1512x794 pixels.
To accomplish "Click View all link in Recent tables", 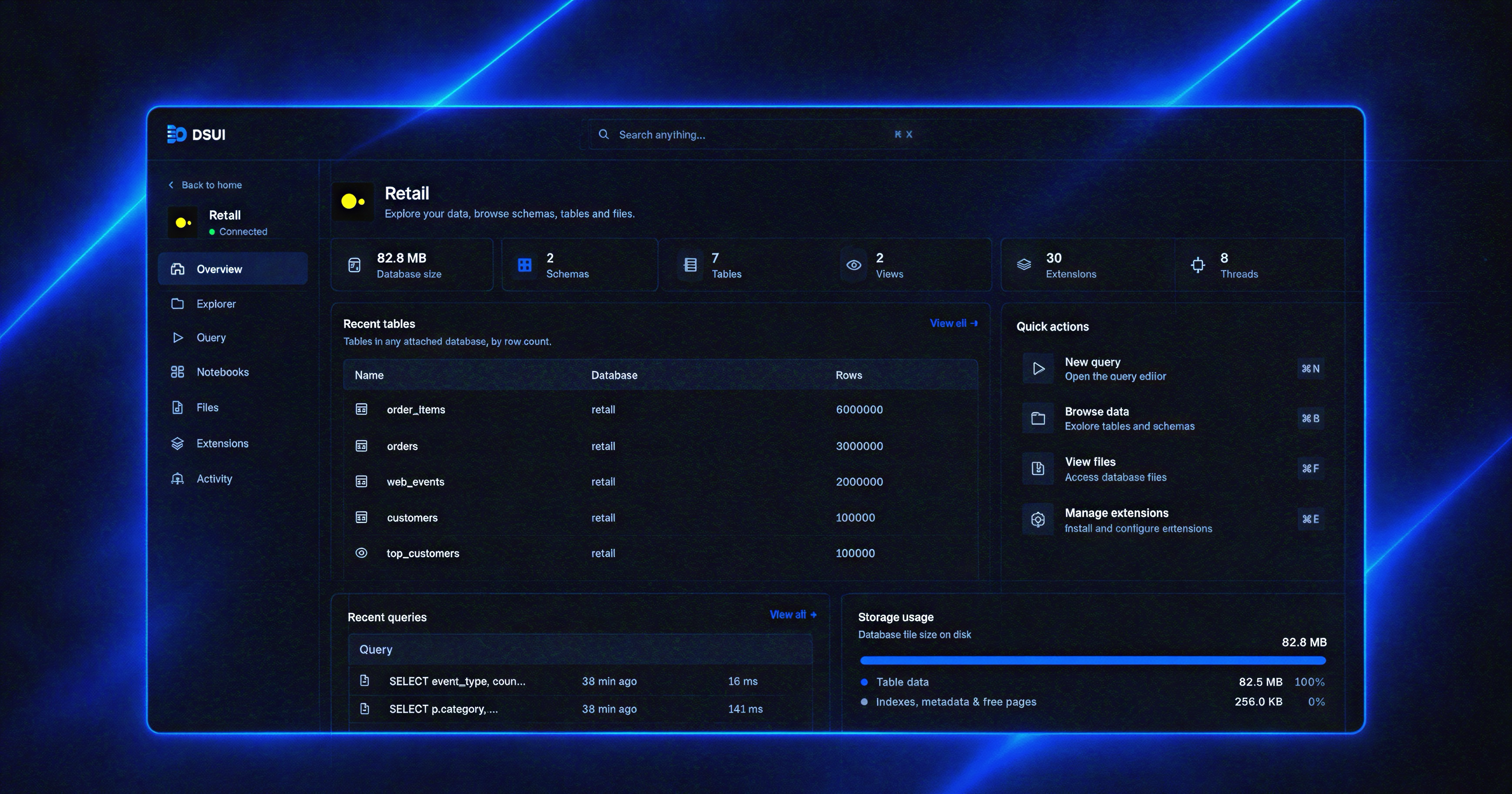I will click(954, 323).
